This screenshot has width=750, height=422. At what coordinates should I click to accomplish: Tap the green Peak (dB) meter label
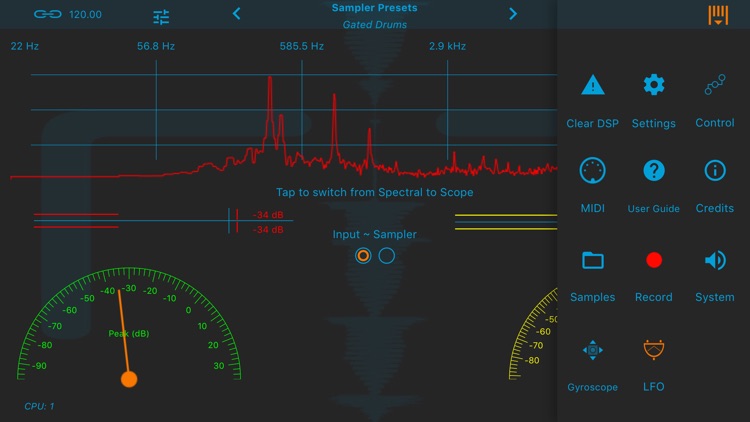(129, 333)
